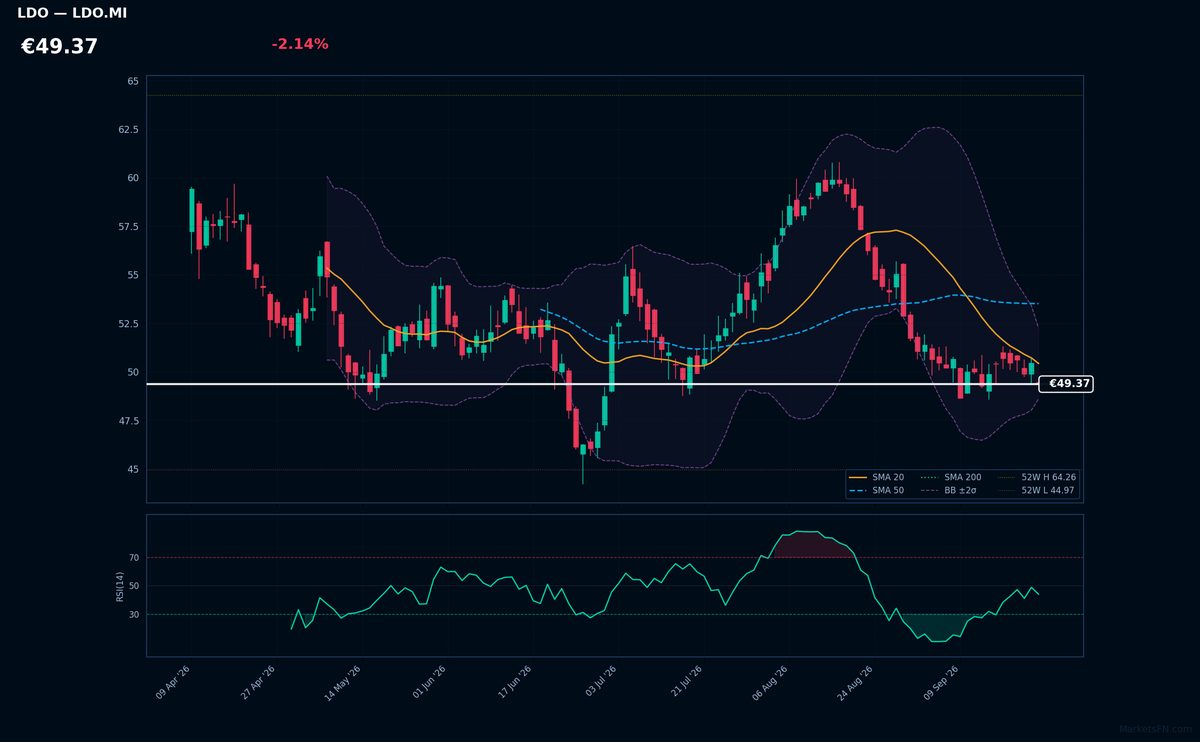Click the 62.5 price axis label

[x=128, y=130]
